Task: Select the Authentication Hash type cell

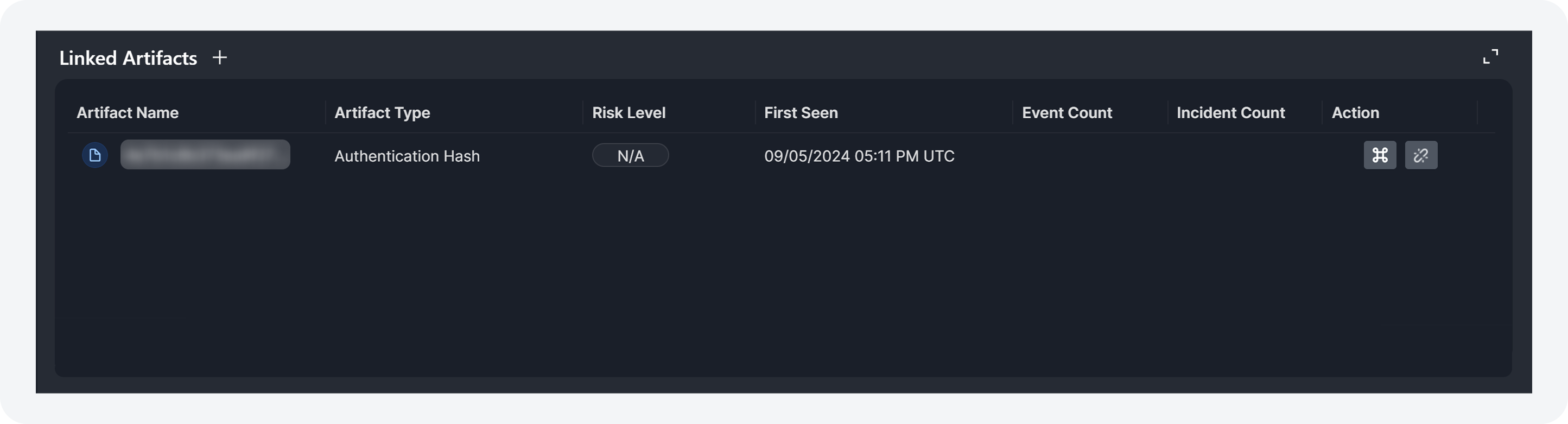Action: pyautogui.click(x=407, y=156)
